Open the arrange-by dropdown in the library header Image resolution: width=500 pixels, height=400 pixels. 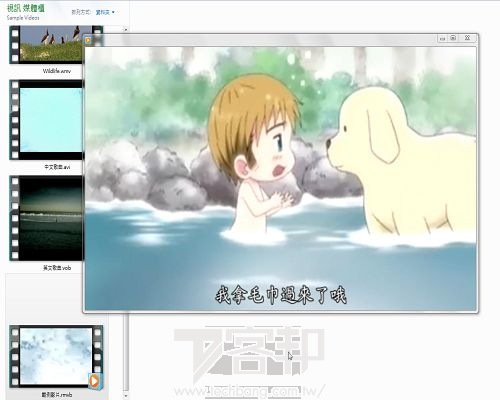105,12
